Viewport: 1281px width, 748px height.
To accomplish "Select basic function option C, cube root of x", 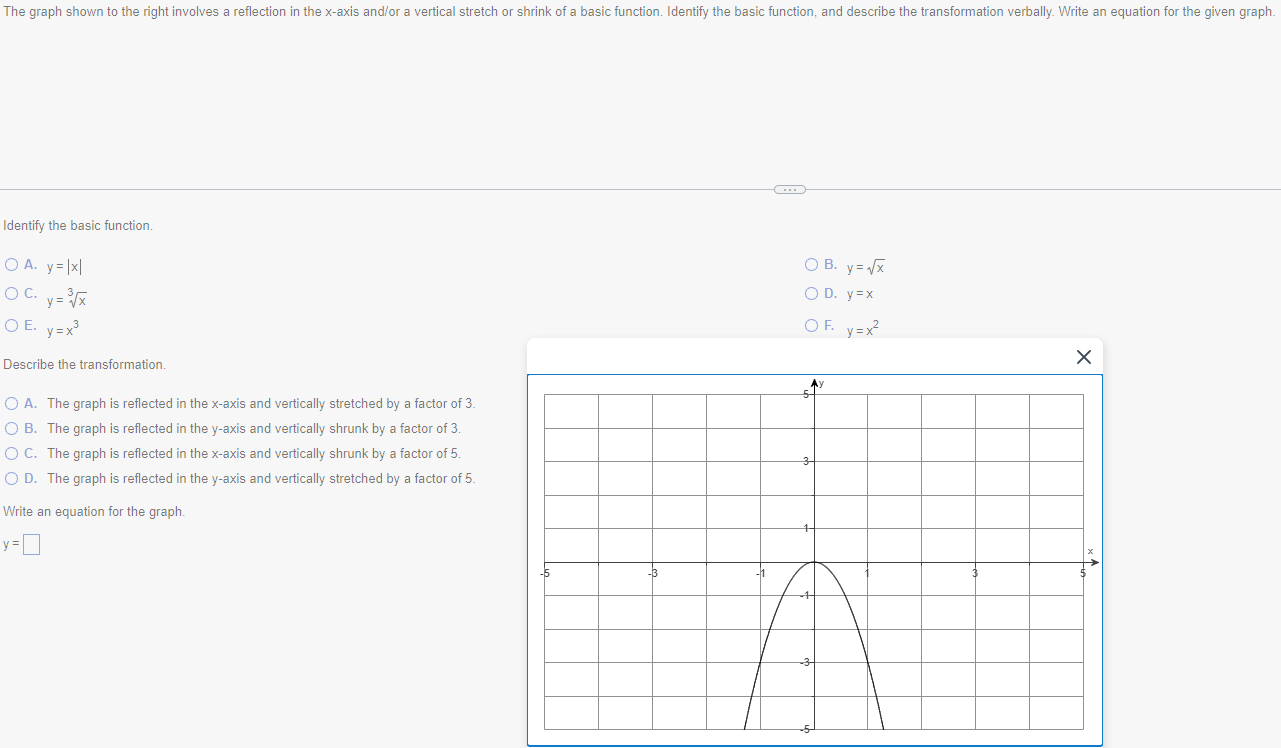I will tap(11, 293).
